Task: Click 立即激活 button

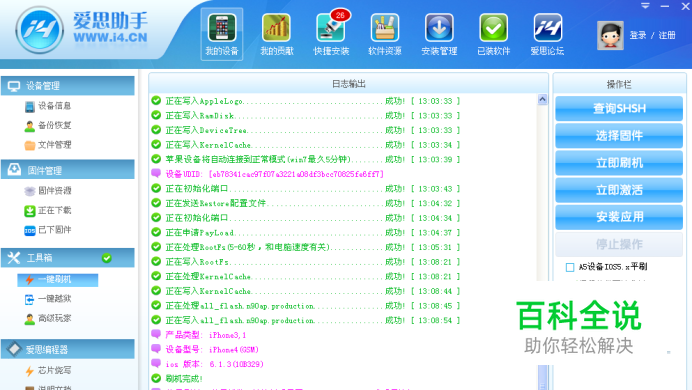Action: pos(619,190)
